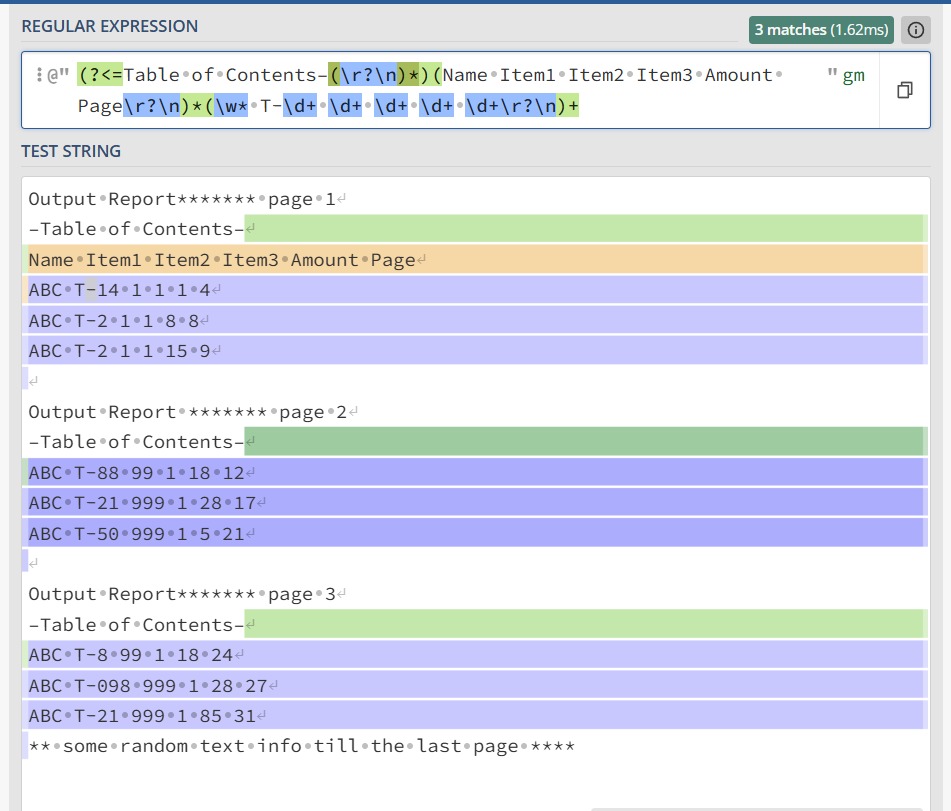Click '-Table of Contents-' under the page 1 line
Image resolution: width=951 pixels, height=811 pixels.
click(136, 229)
